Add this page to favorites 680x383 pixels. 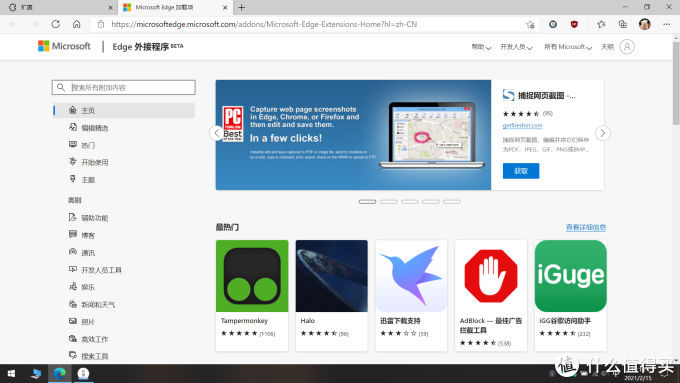[x=530, y=24]
